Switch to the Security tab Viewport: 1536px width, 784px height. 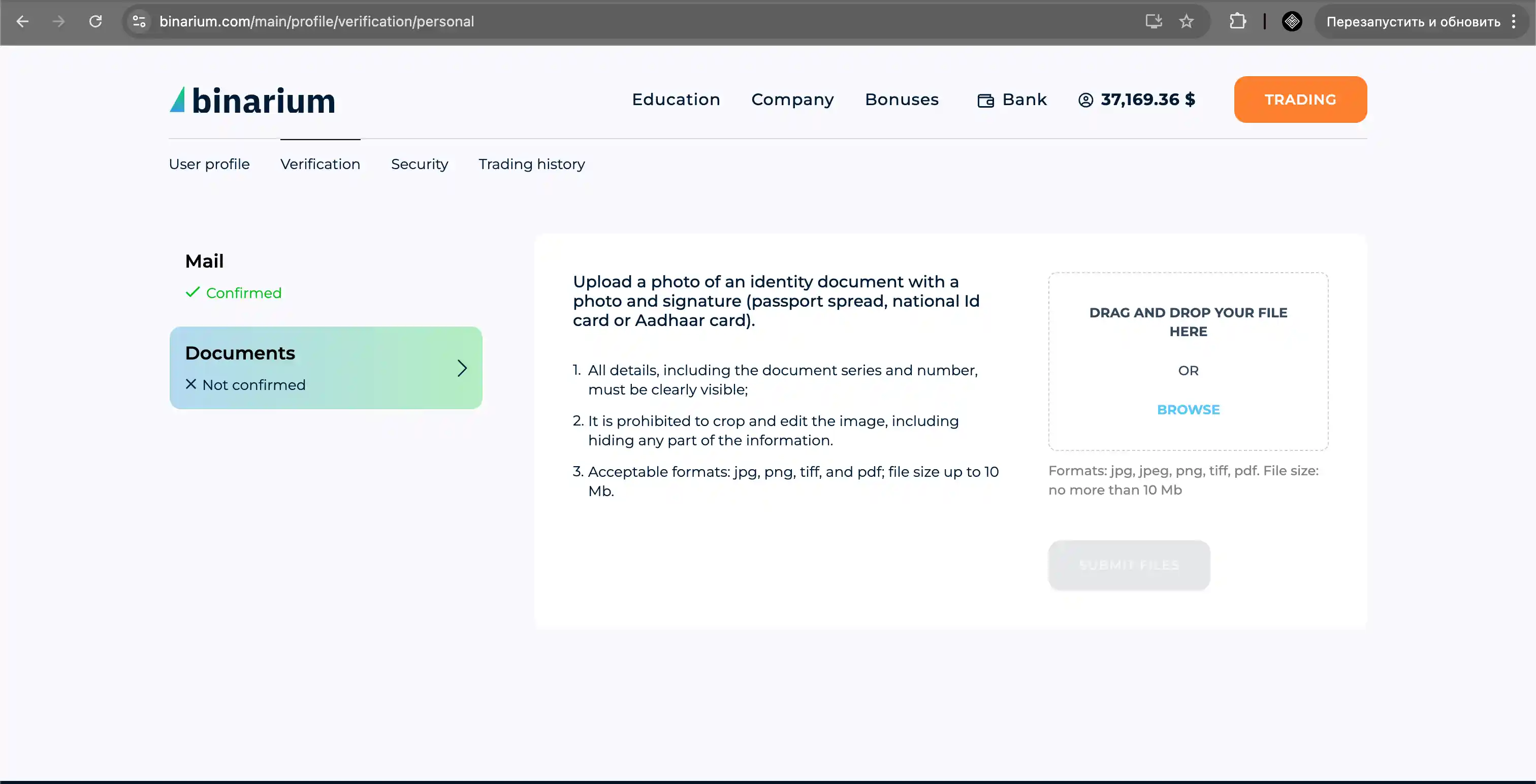pos(419,164)
